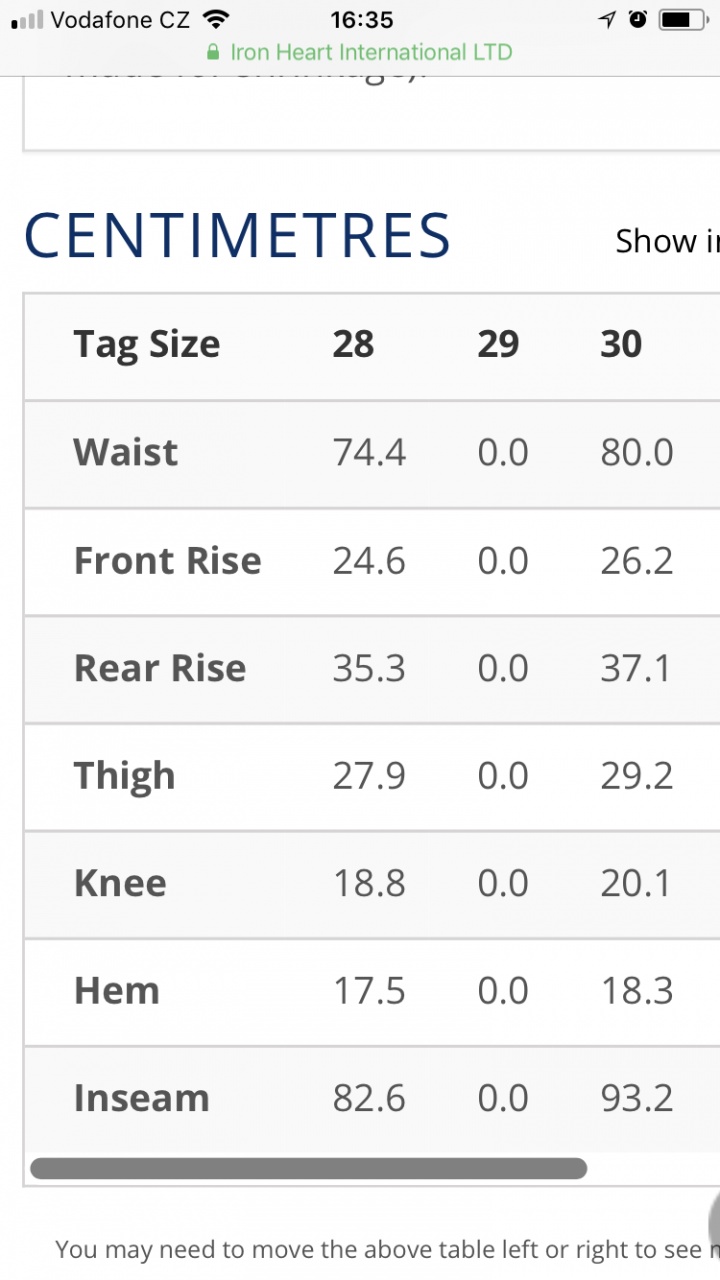
Task: Select the size 30 column header
Action: click(621, 345)
